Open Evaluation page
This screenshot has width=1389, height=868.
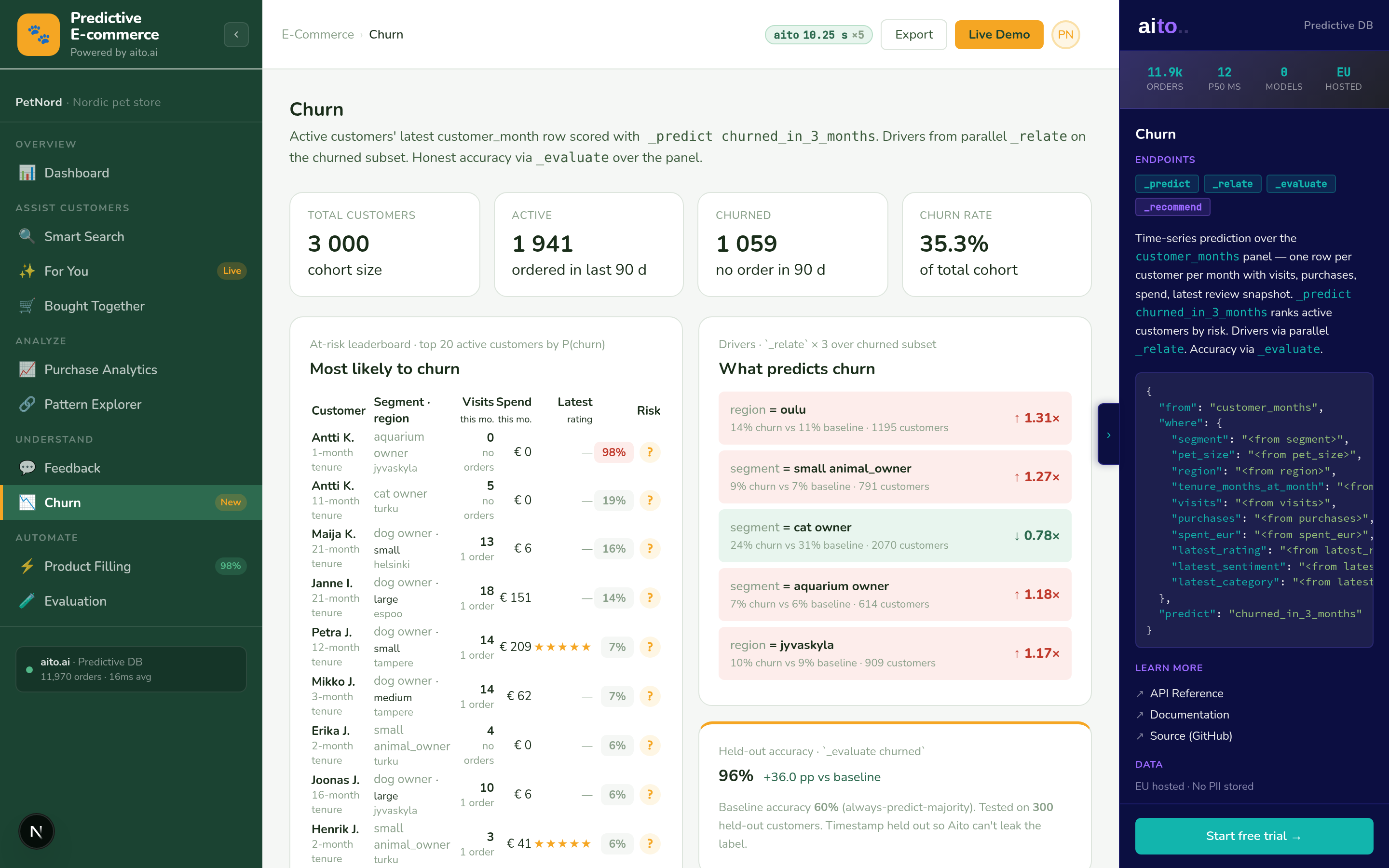[x=131, y=601]
